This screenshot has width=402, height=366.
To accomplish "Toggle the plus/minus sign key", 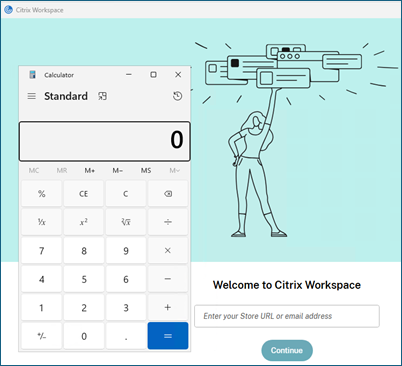I will click(41, 336).
